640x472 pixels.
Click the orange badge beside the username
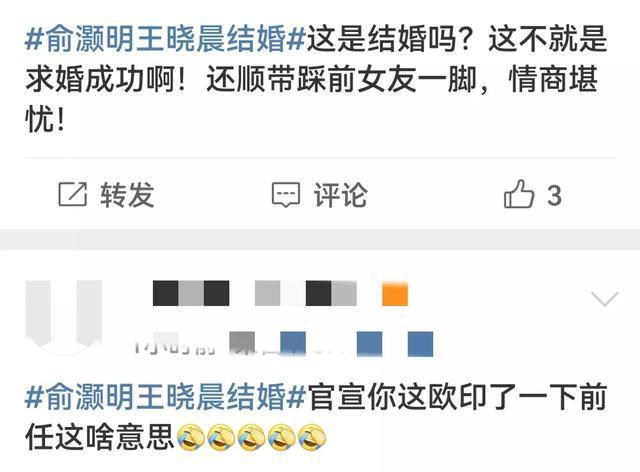(395, 294)
